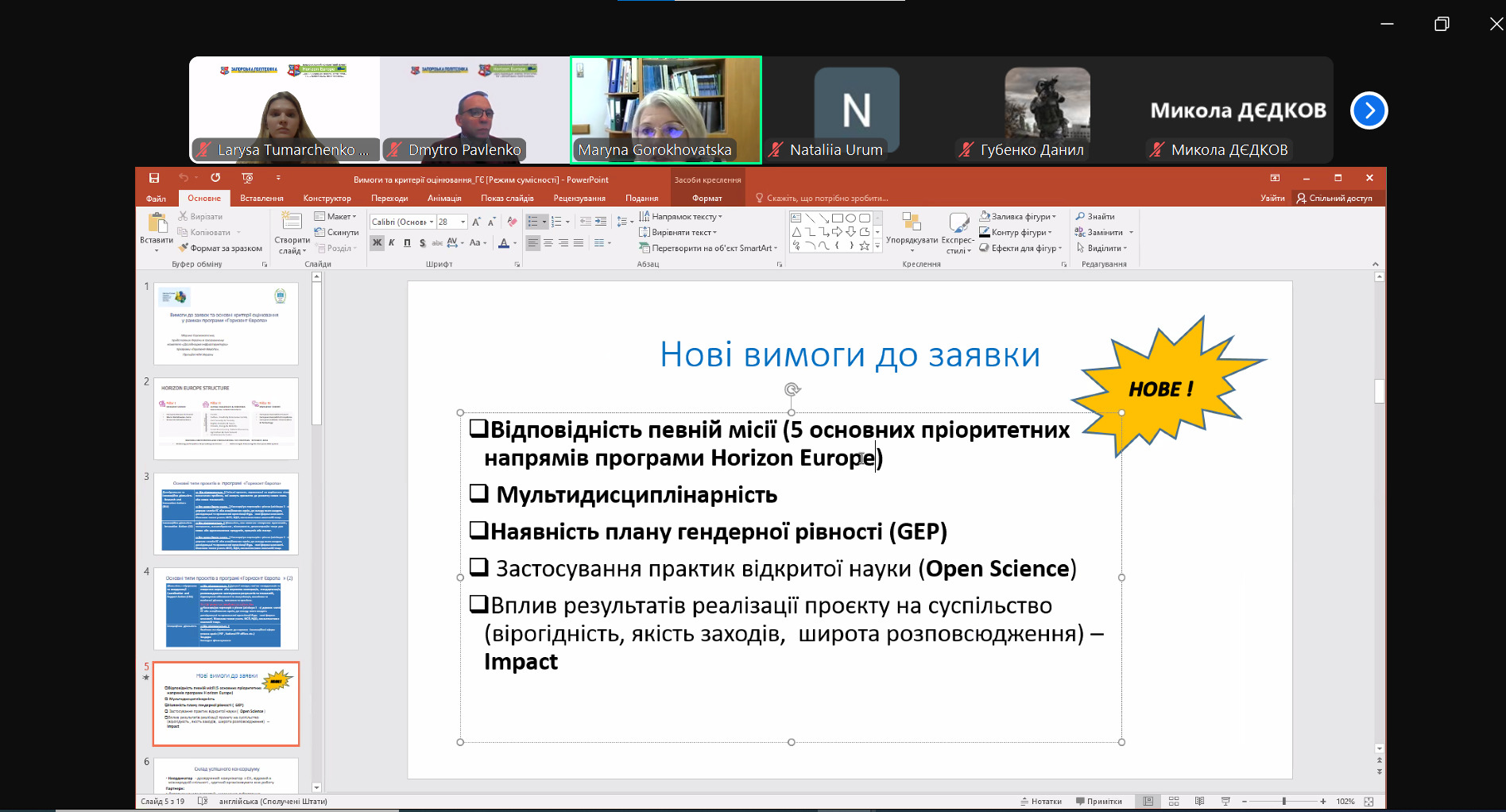Click the clear formatting eraser icon
Screen dimensions: 1506x812
pos(512,222)
